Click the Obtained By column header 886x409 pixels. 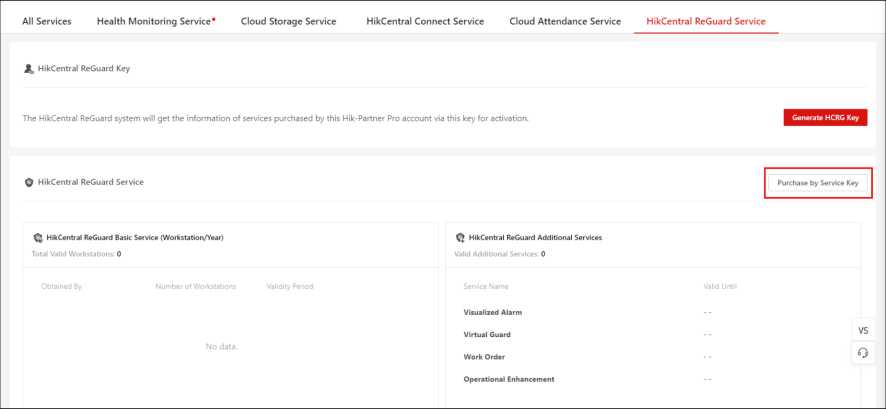tap(61, 287)
